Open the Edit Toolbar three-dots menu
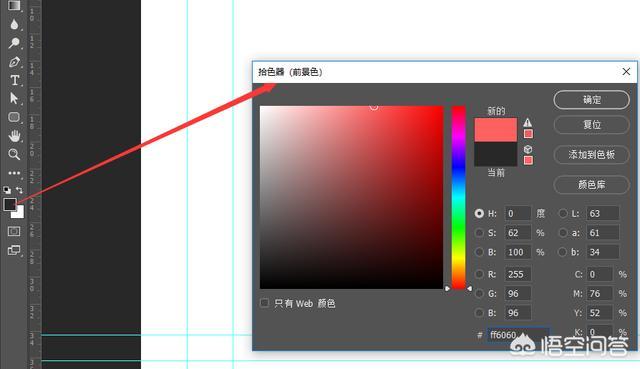Screen dimensions: 640x369 tap(14, 173)
